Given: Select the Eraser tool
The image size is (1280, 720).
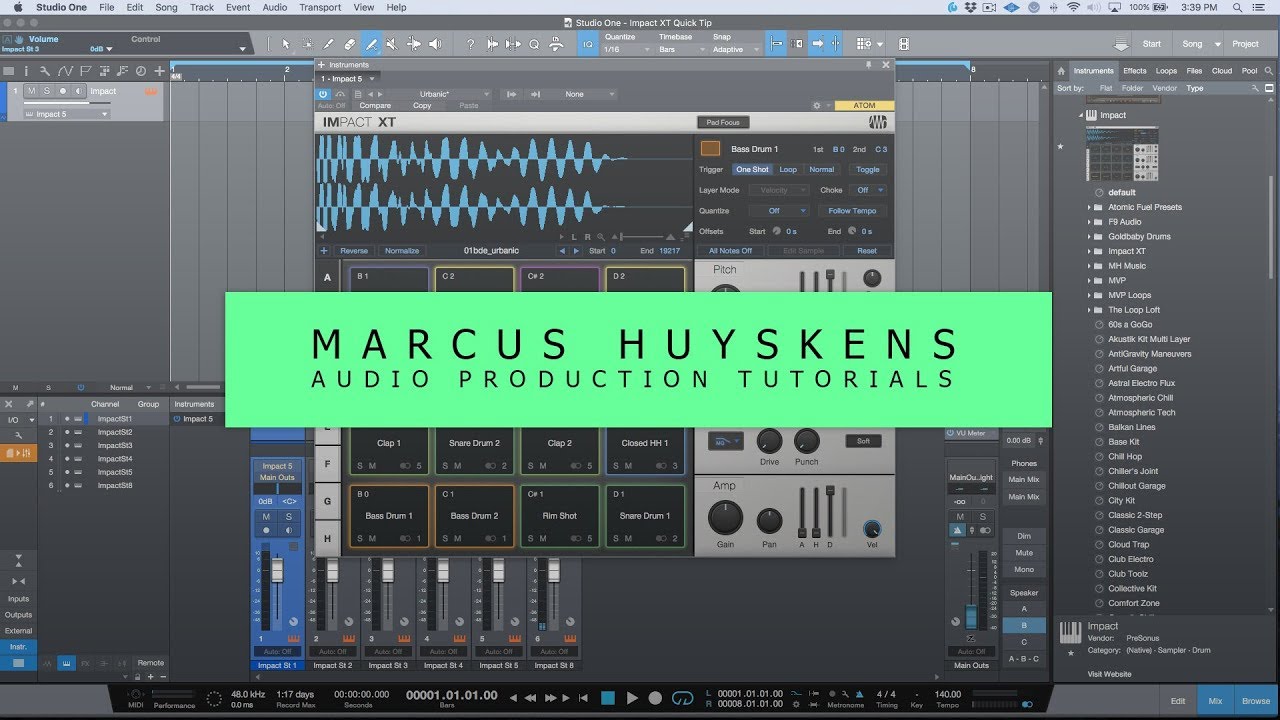Looking at the screenshot, I should pos(349,44).
